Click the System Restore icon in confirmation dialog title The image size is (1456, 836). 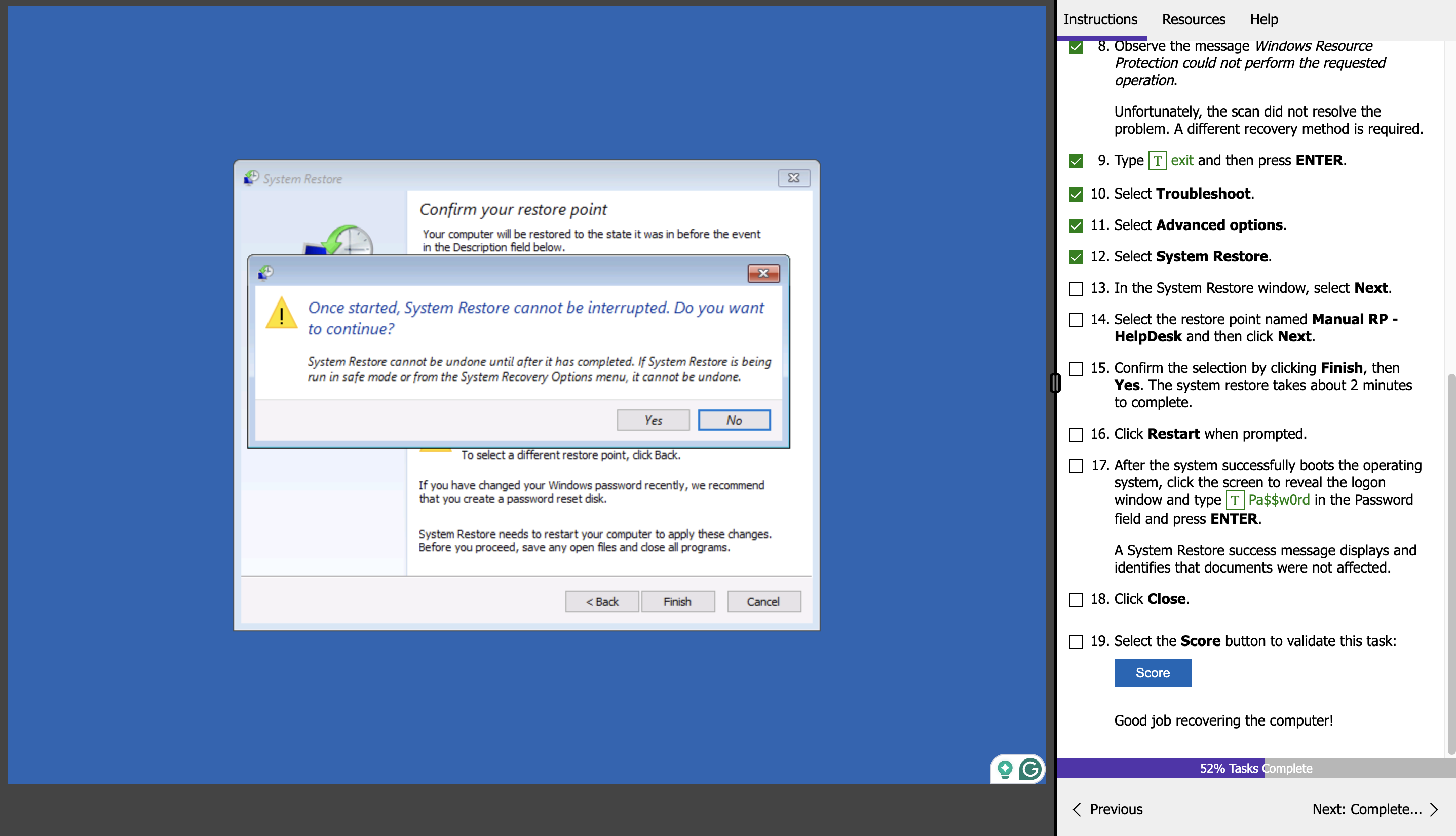(266, 272)
